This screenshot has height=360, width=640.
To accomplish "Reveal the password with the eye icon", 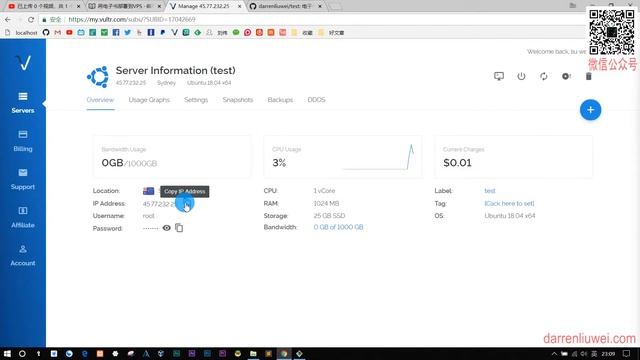I will click(167, 228).
